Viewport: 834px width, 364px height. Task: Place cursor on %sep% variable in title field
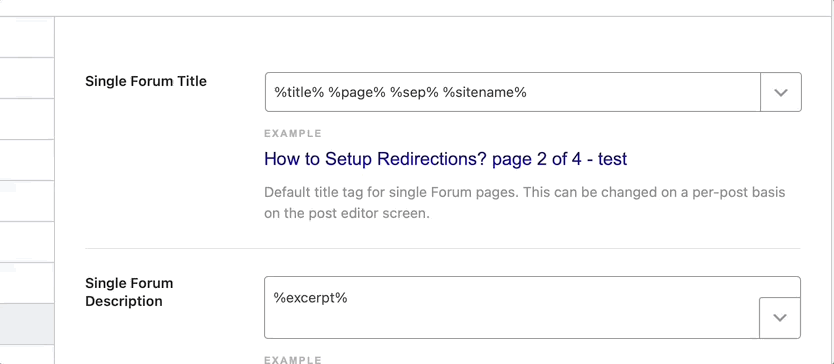pos(414,93)
